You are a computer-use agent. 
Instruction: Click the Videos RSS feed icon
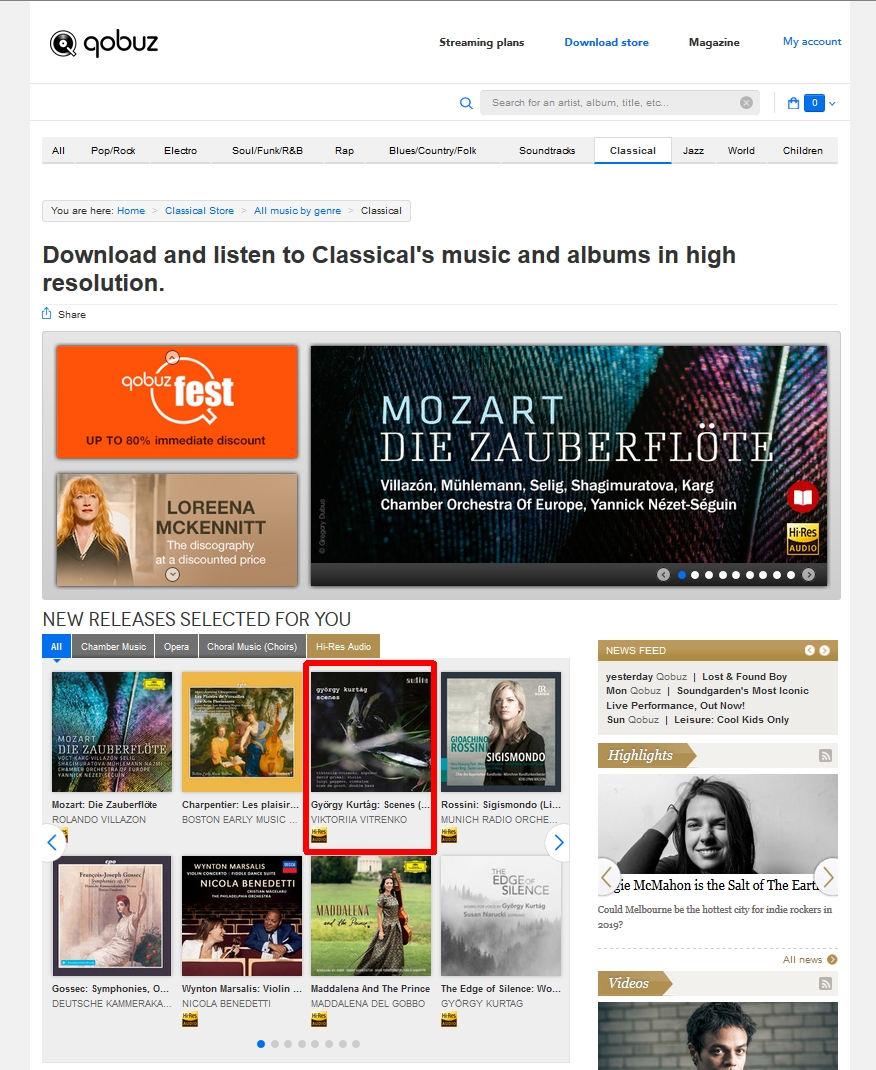826,983
